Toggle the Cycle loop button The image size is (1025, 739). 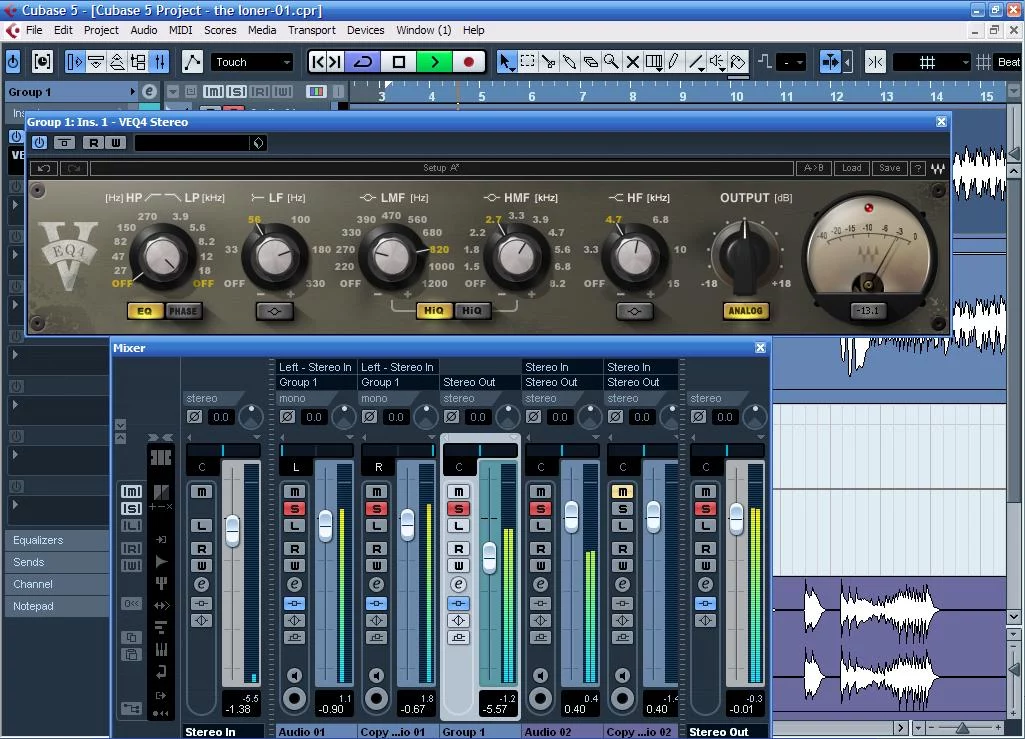click(363, 62)
